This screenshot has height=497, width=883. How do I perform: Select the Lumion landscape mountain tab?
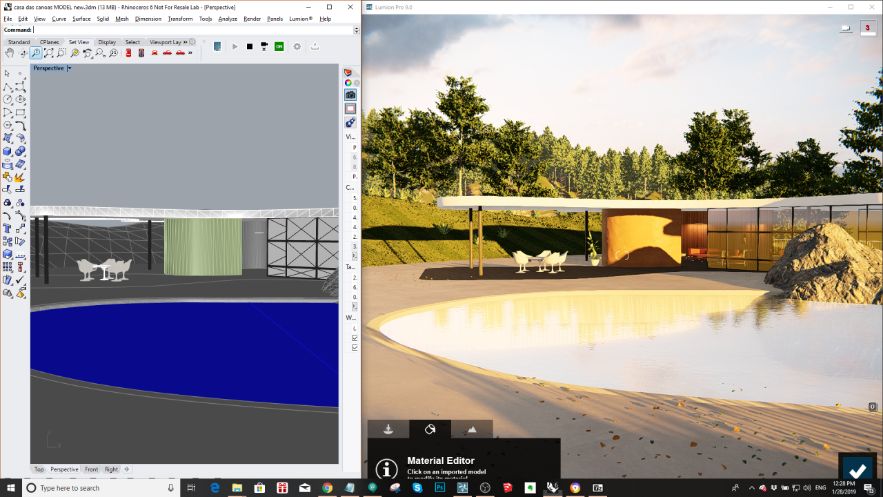click(472, 429)
